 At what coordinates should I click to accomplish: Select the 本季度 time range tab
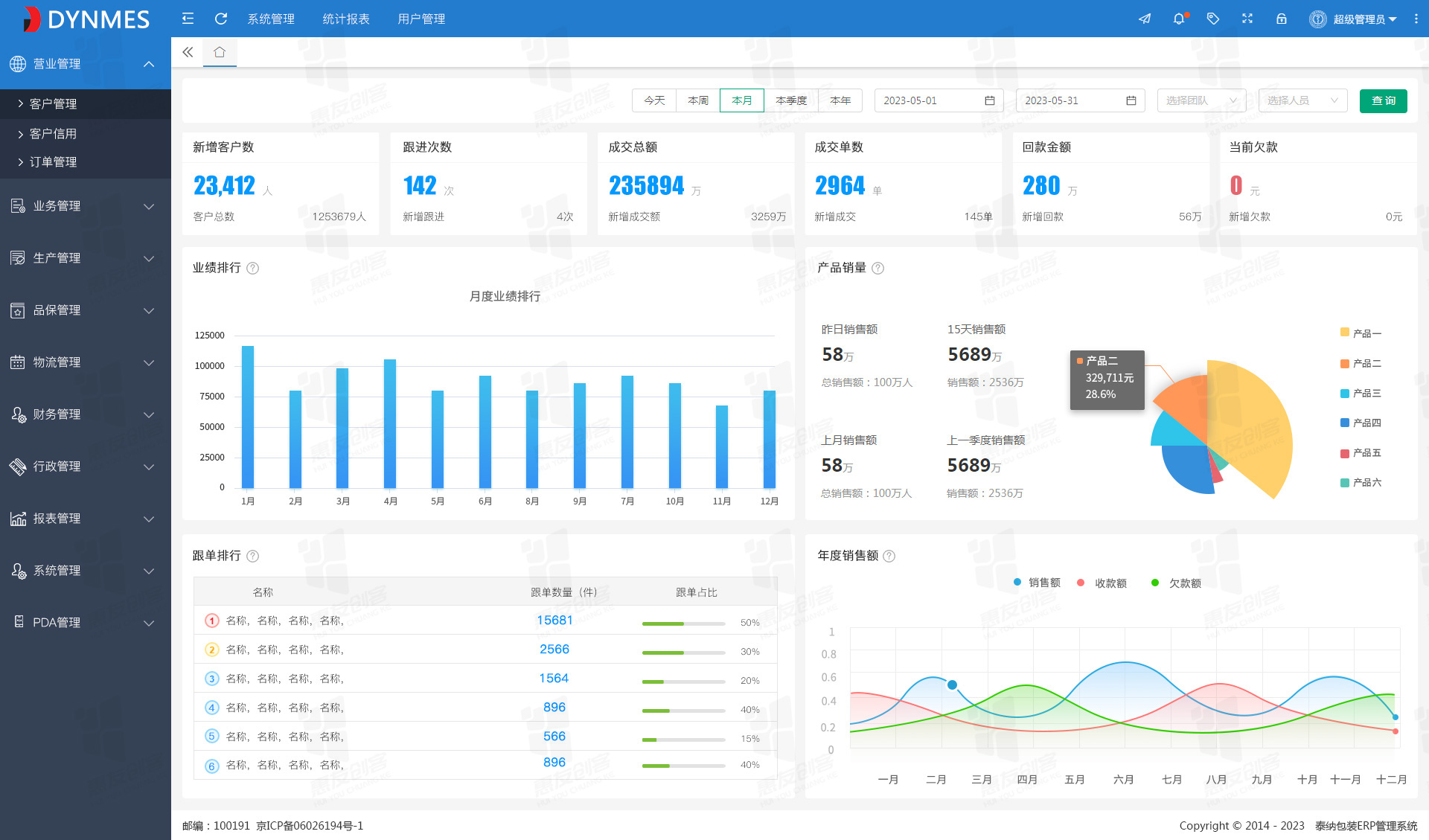[790, 100]
